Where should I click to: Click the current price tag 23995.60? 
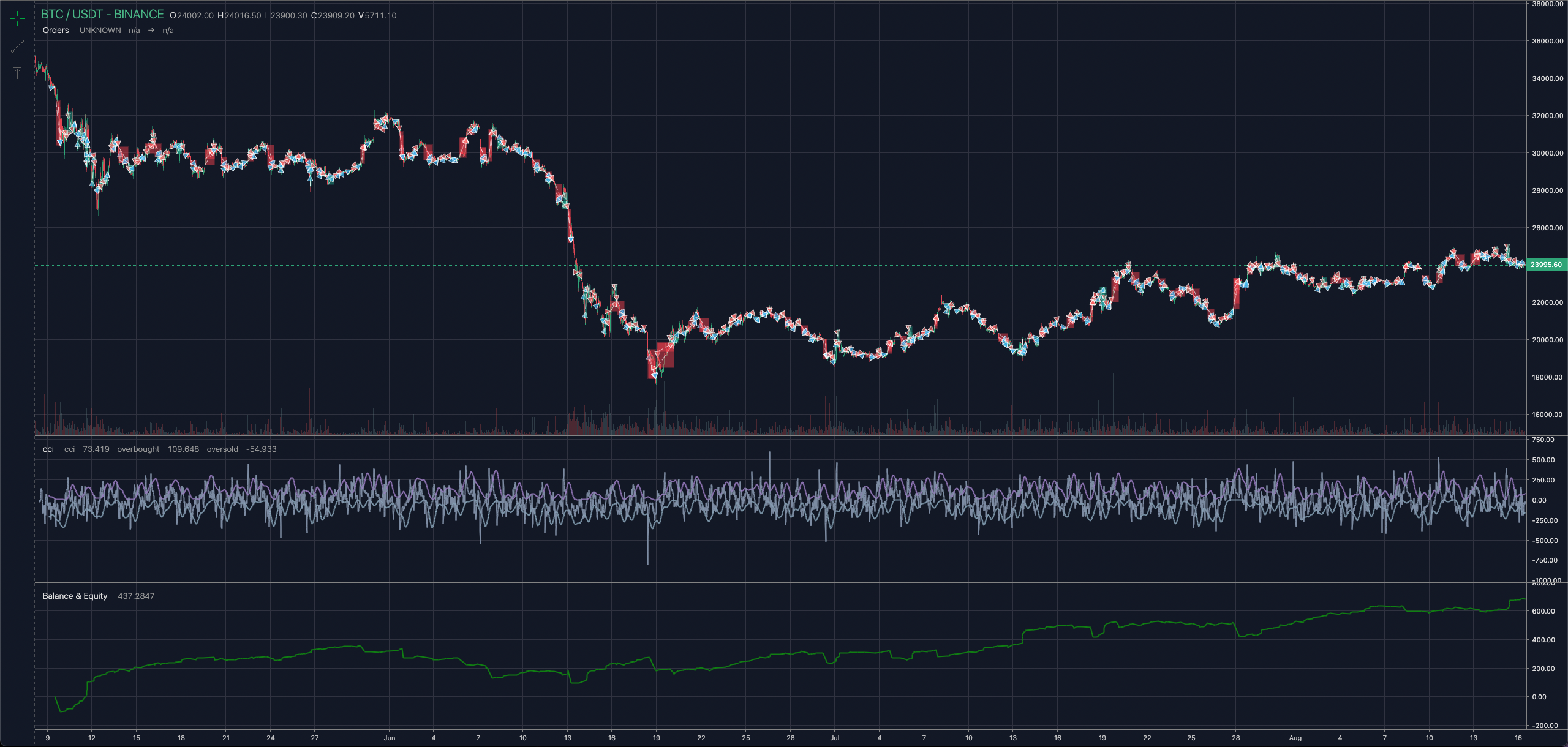point(1545,265)
